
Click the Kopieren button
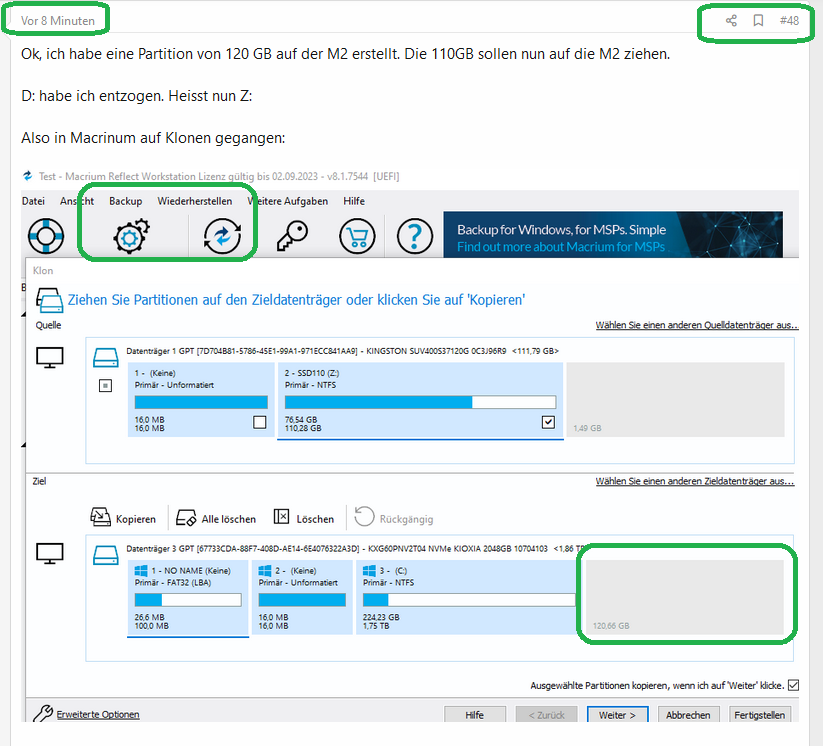123,518
